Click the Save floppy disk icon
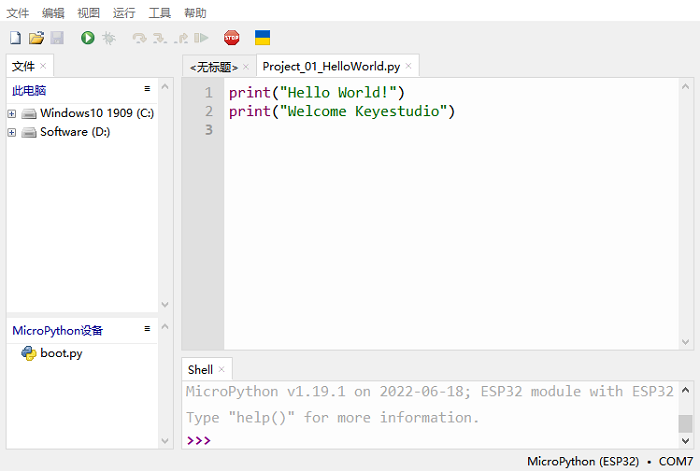This screenshot has width=700, height=471. click(x=57, y=38)
